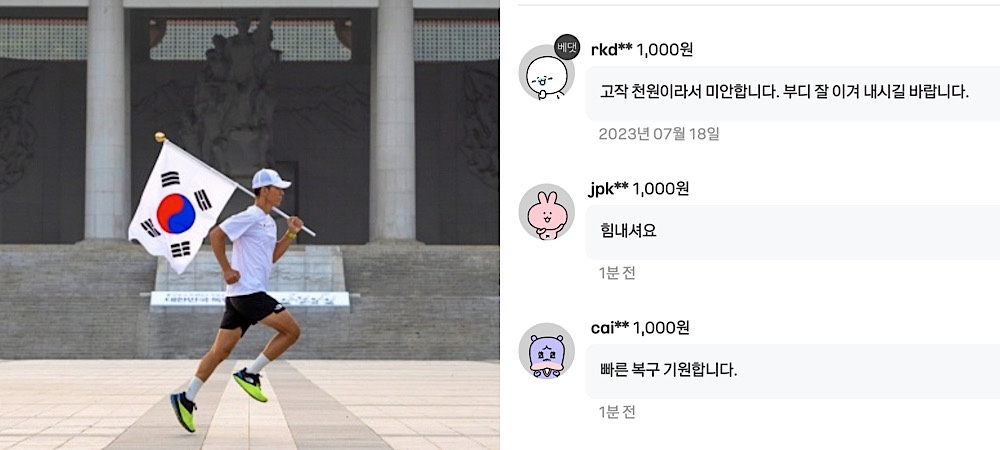Click the 1,000원 amount beside rkd**
Viewport: 1000px width, 450px height.
(x=665, y=50)
